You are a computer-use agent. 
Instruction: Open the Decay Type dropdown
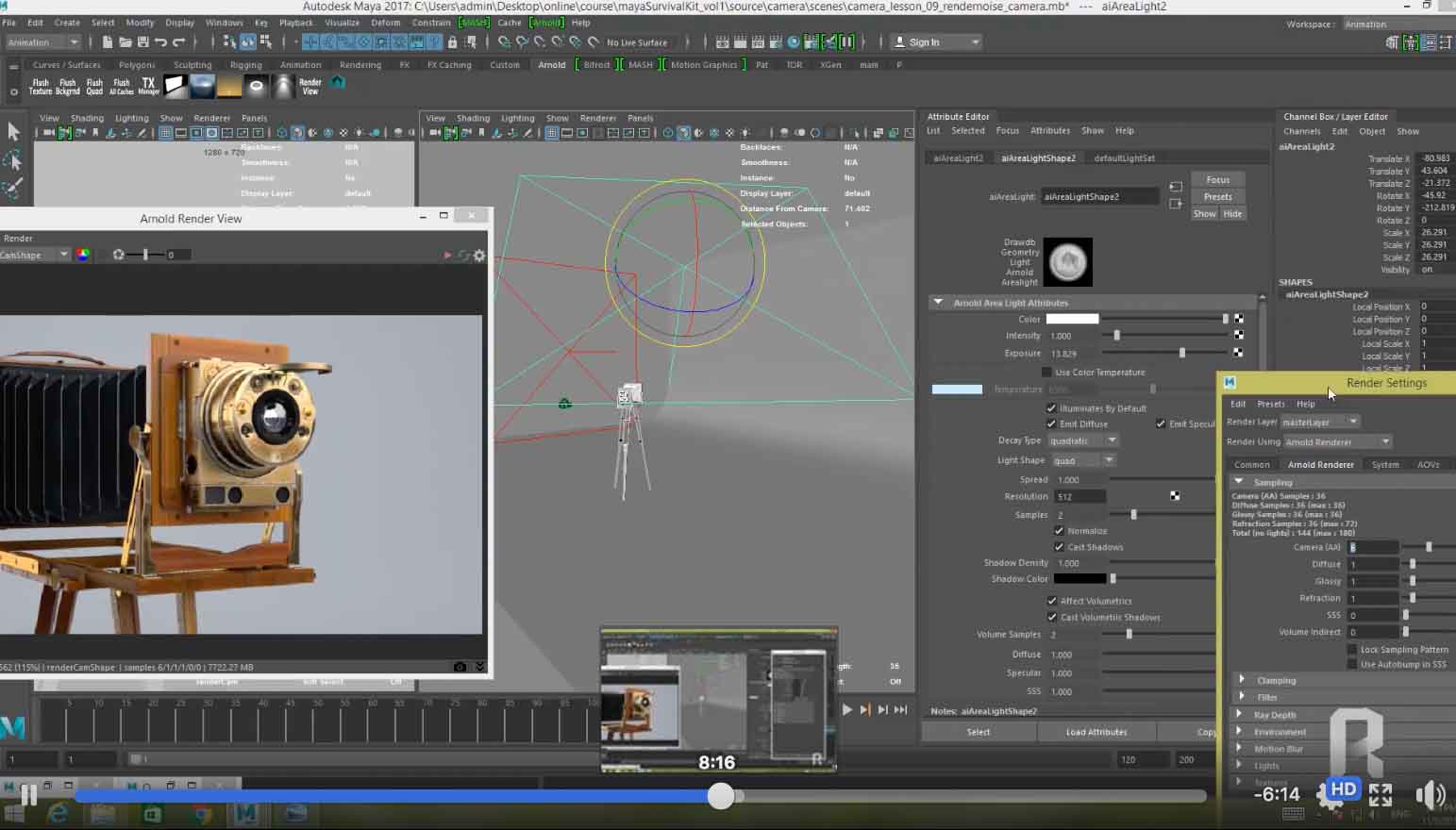click(x=1082, y=440)
